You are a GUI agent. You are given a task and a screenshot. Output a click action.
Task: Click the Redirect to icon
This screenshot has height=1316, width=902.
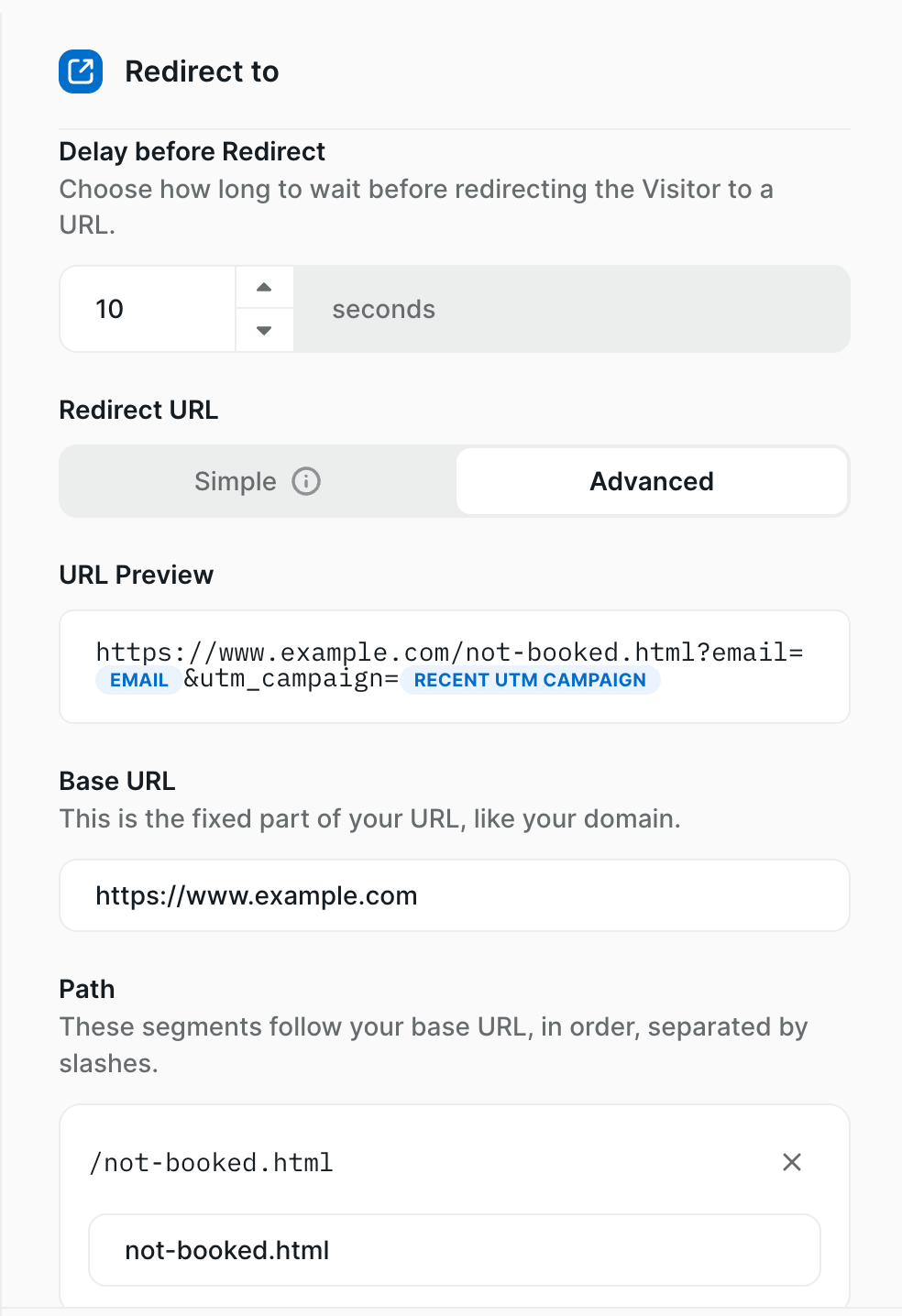[81, 71]
